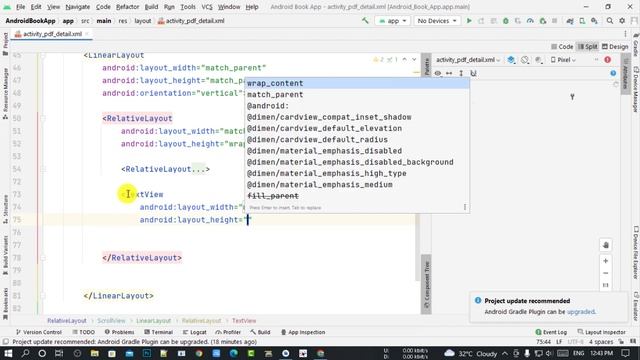
Task: Open the Pixel device dropdown
Action: pos(563,60)
